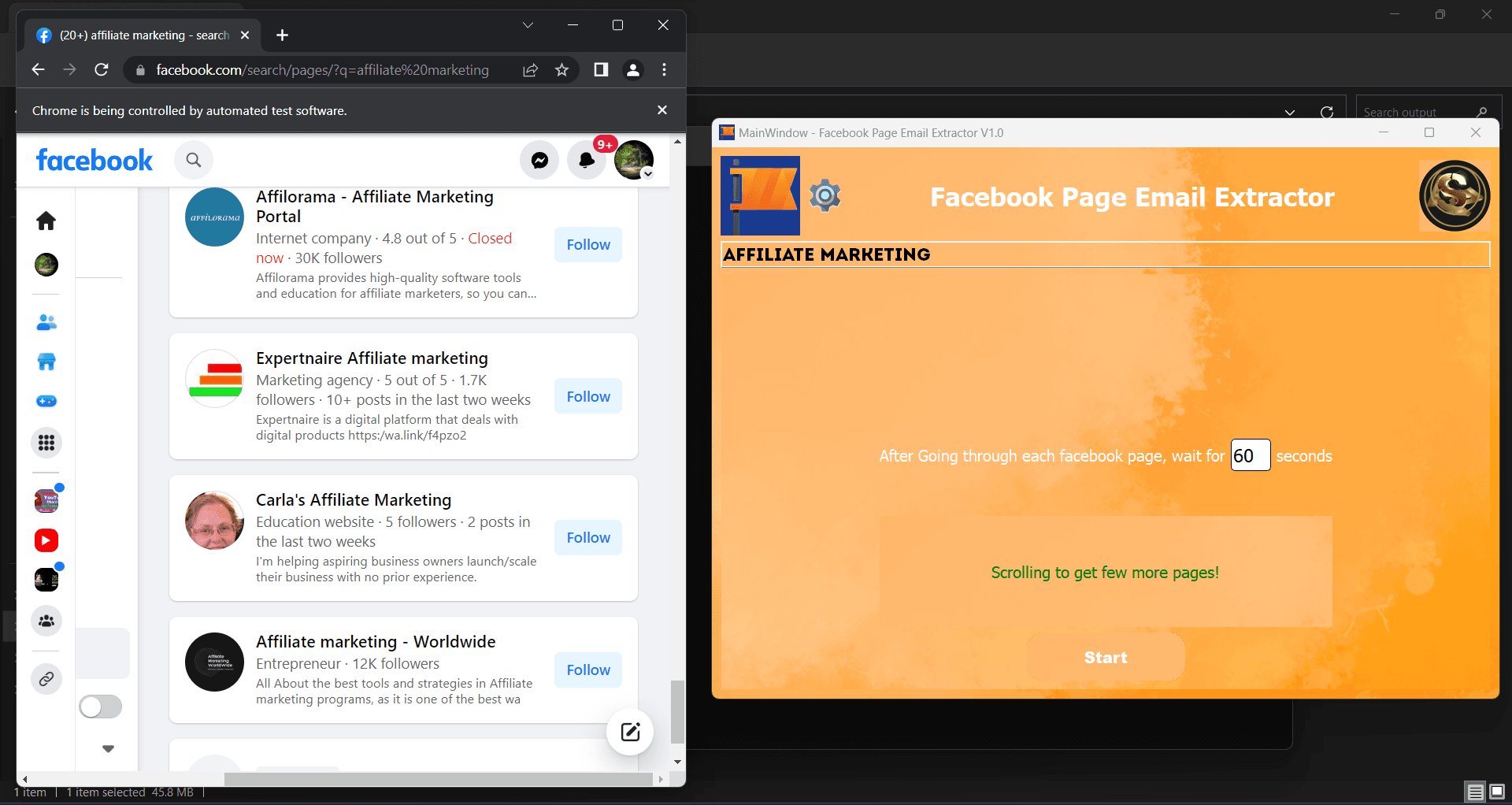Open Affiliate marketing - Worldwide page title
1512x805 pixels.
pos(376,642)
